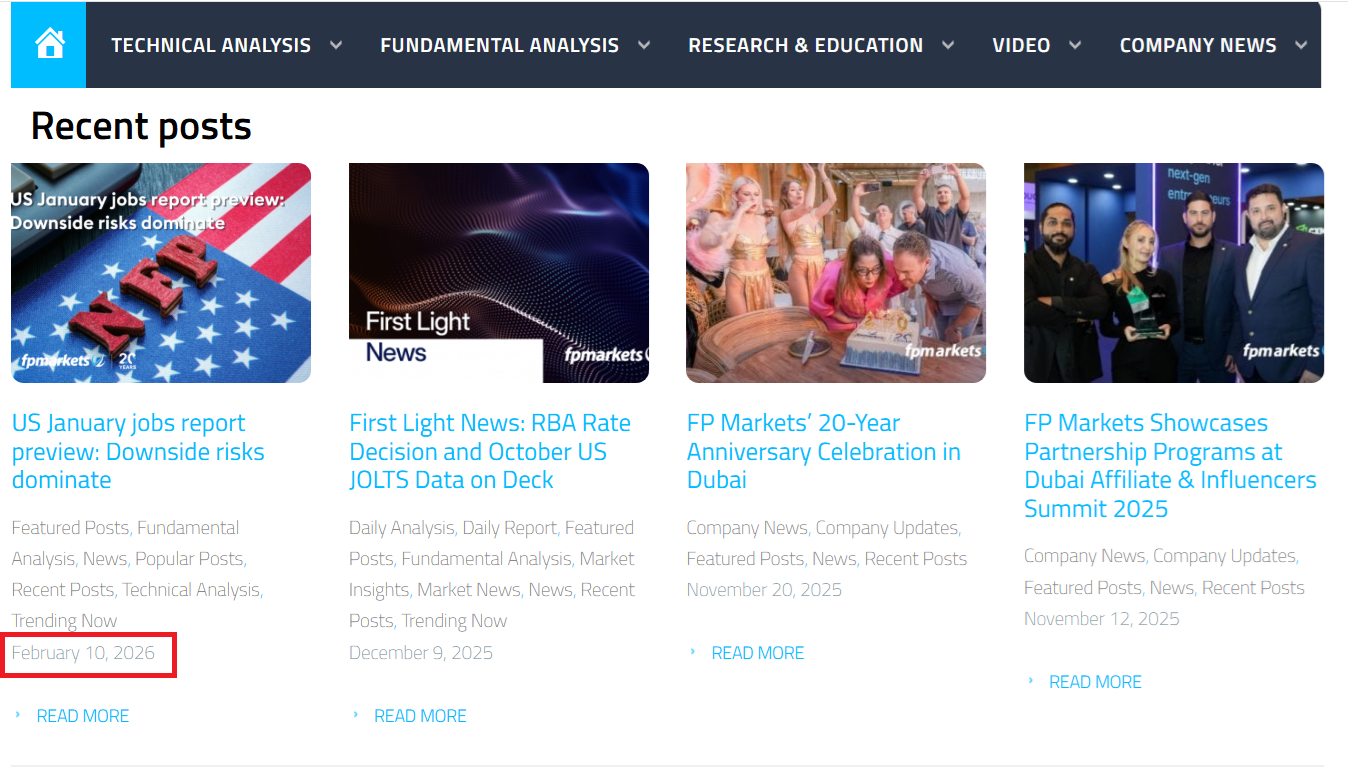This screenshot has width=1348, height=780.
Task: Open the Video menu
Action: tap(1021, 45)
